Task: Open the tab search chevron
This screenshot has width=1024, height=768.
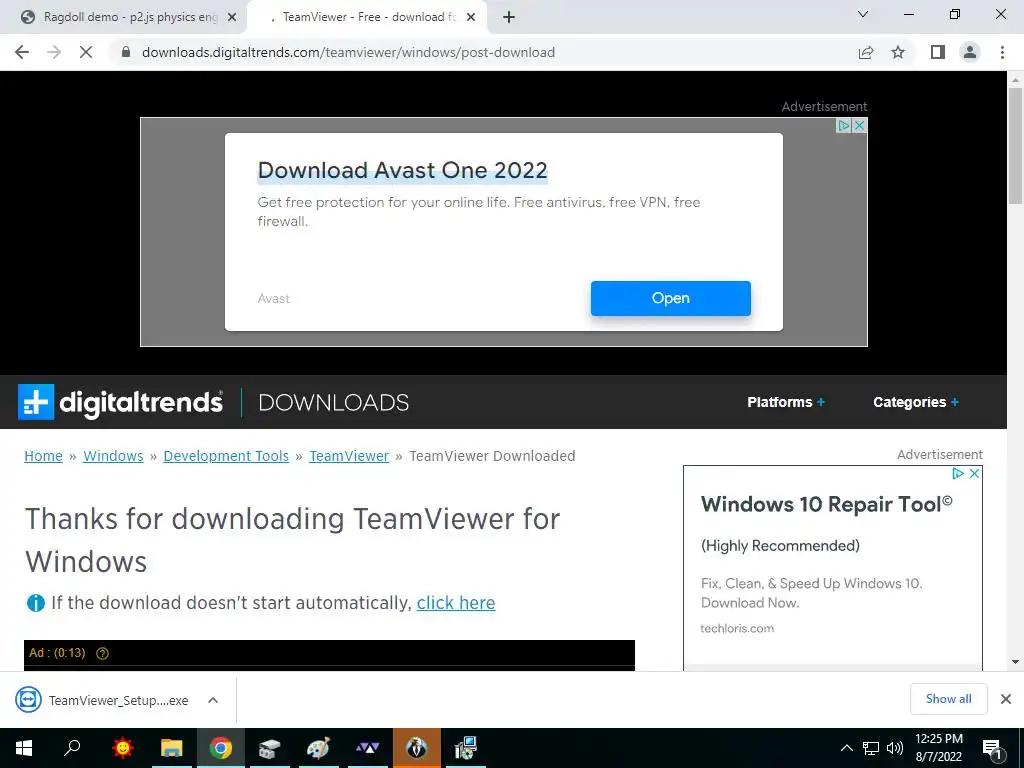Action: coord(863,14)
